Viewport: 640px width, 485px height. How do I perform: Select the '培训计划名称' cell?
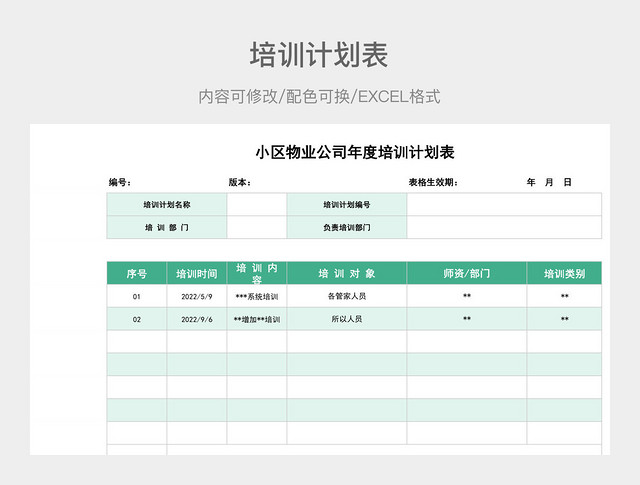coord(167,205)
